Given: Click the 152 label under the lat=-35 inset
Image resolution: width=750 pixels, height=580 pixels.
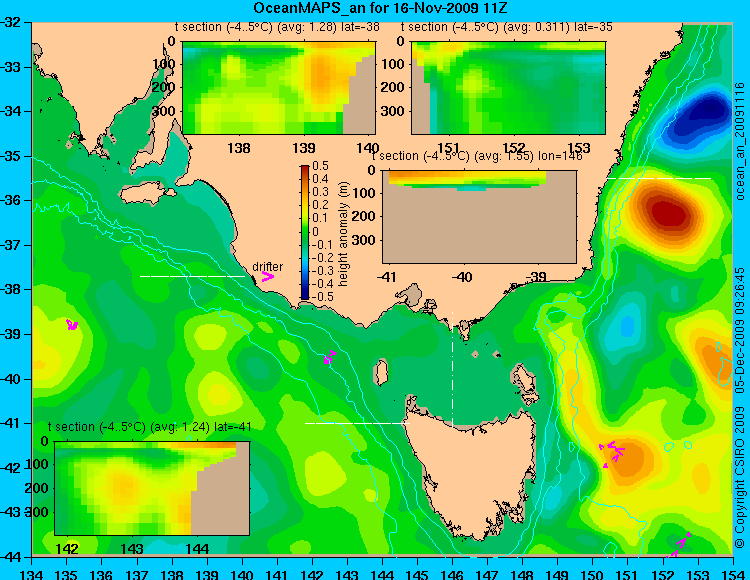Looking at the screenshot, I should (x=514, y=147).
